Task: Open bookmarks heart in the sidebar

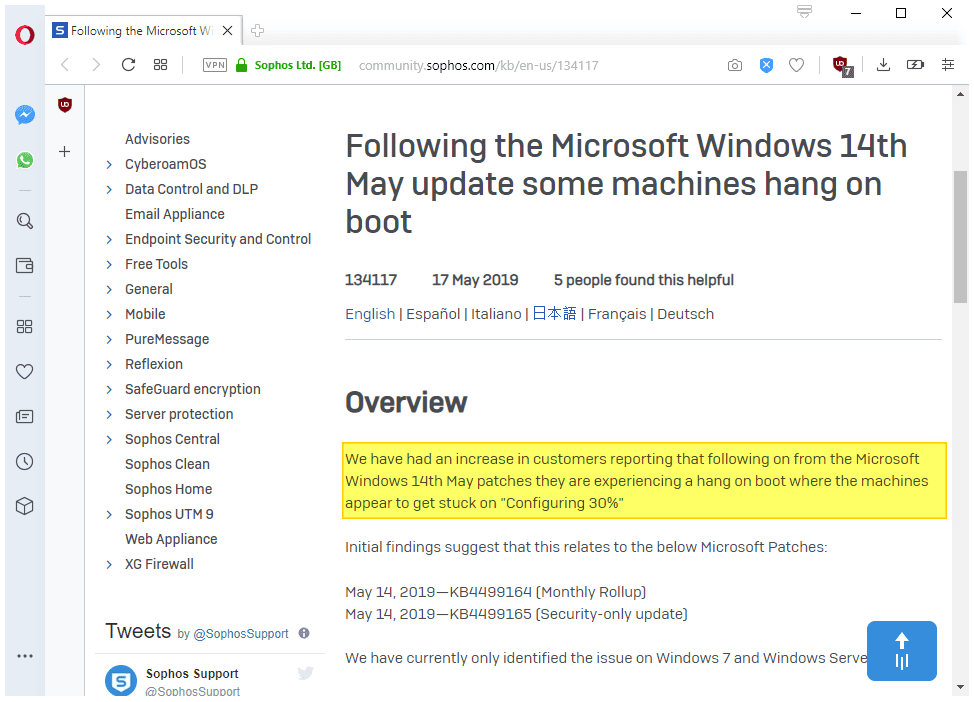Action: tap(25, 372)
